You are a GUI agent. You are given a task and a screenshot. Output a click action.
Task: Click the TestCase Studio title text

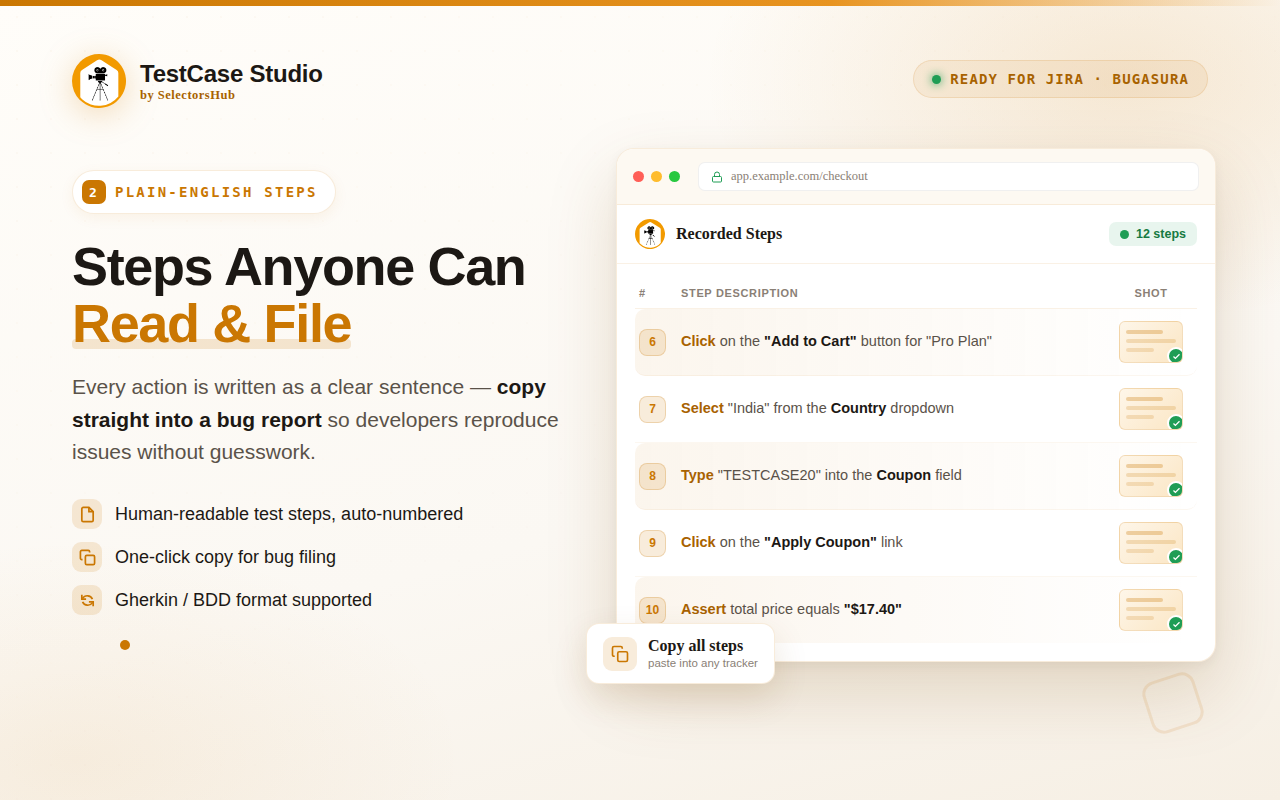[x=231, y=73]
